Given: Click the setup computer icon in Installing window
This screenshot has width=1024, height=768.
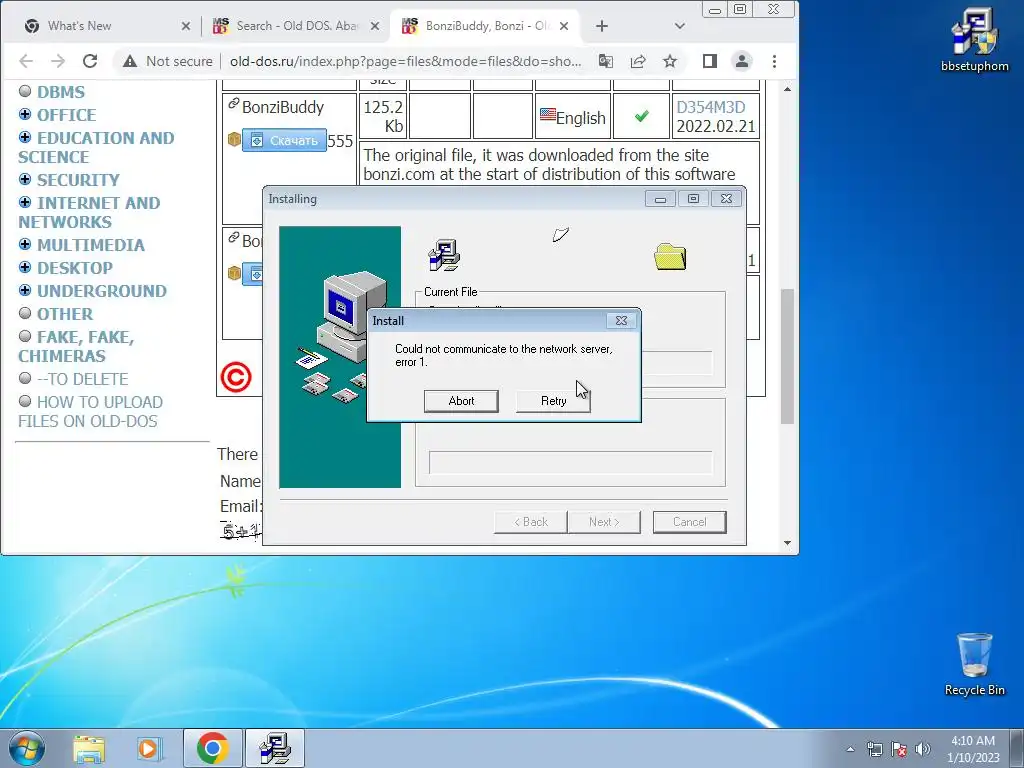Looking at the screenshot, I should coord(444,255).
